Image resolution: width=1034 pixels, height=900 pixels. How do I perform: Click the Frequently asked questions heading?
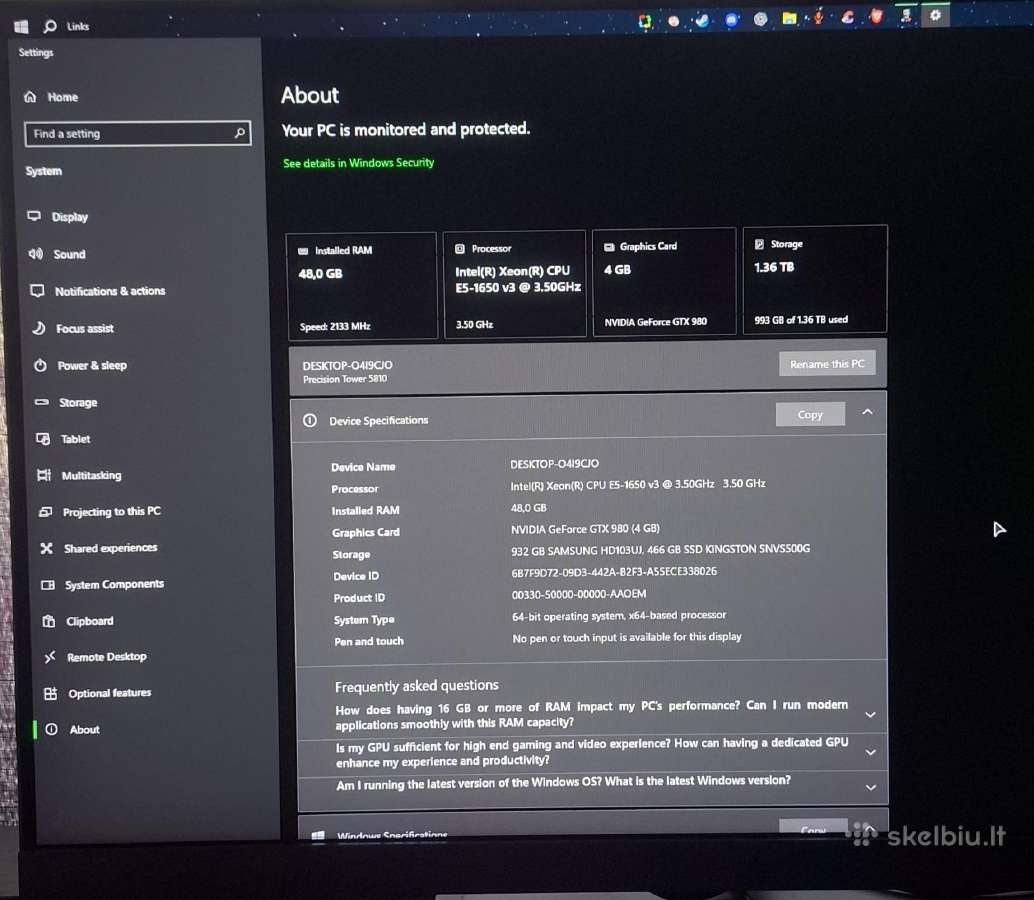417,686
